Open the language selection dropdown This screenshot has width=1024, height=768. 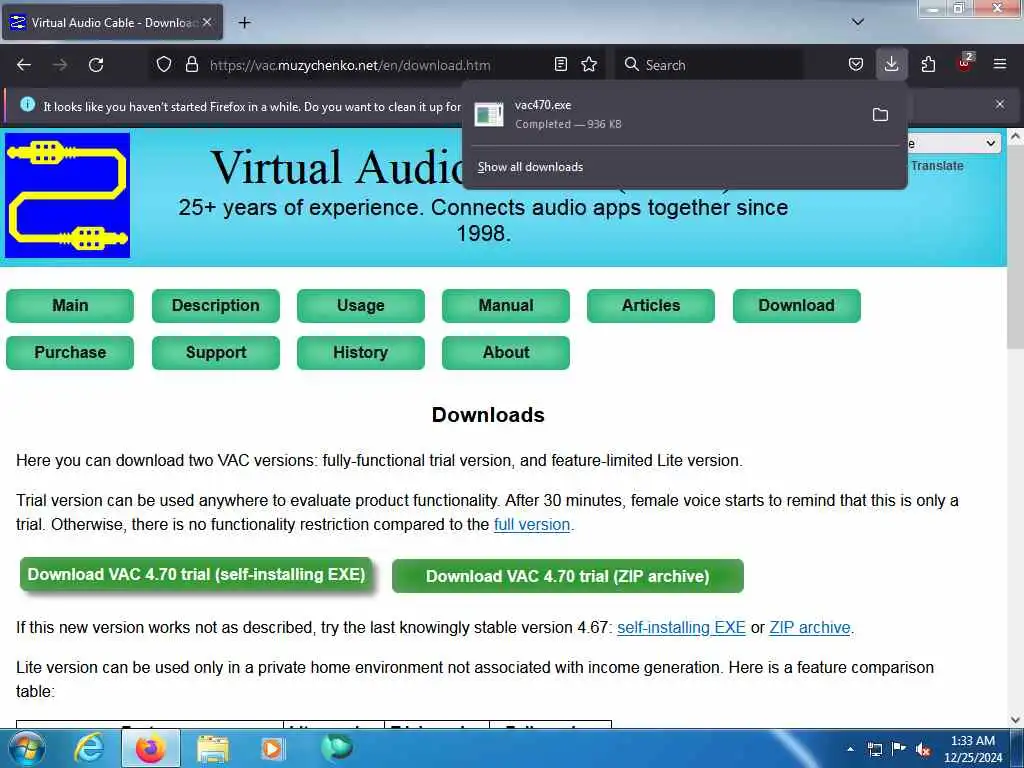point(954,143)
